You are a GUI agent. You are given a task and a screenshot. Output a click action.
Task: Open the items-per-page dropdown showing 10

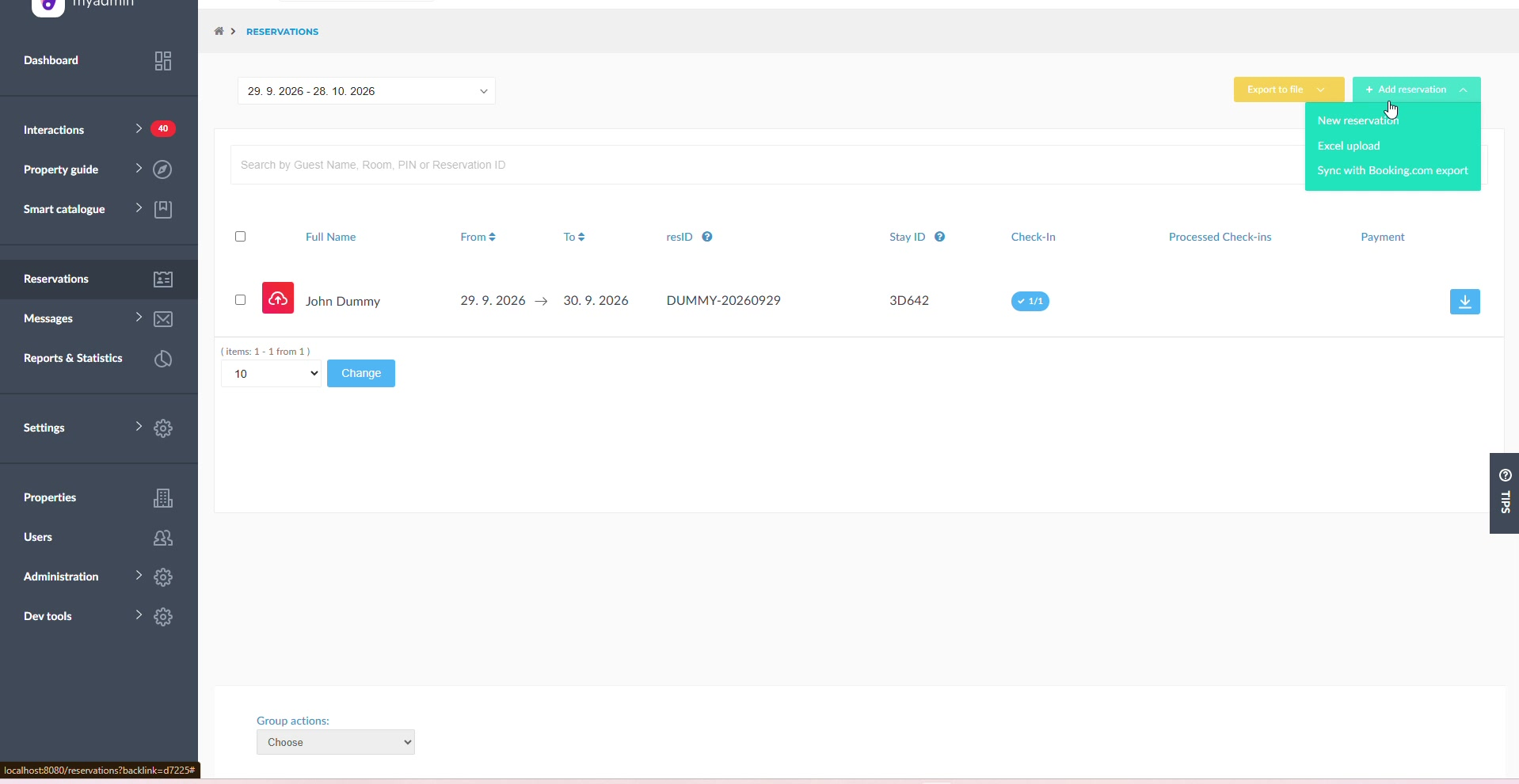tap(271, 374)
